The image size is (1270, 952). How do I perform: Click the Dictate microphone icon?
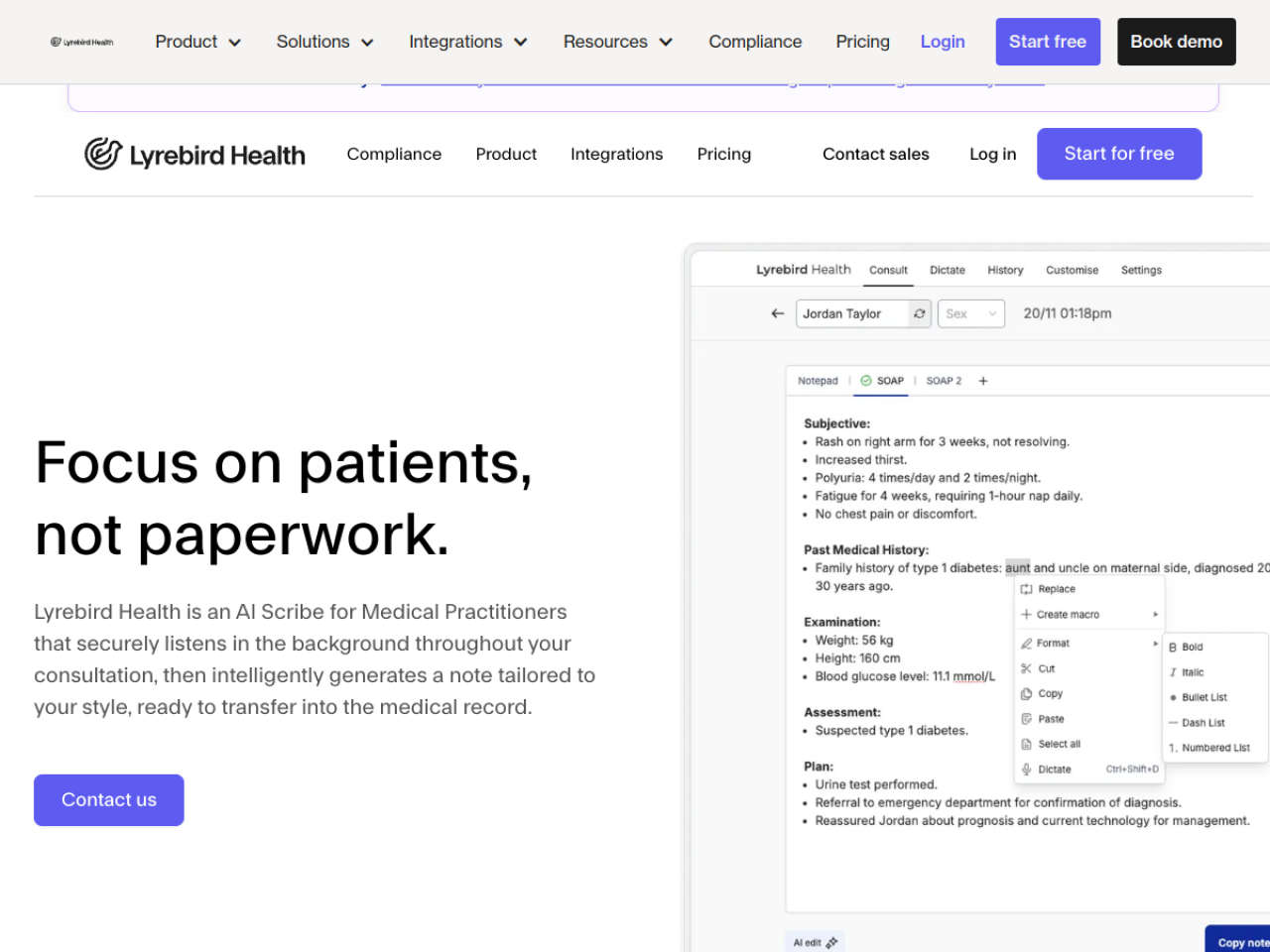[x=1027, y=770]
